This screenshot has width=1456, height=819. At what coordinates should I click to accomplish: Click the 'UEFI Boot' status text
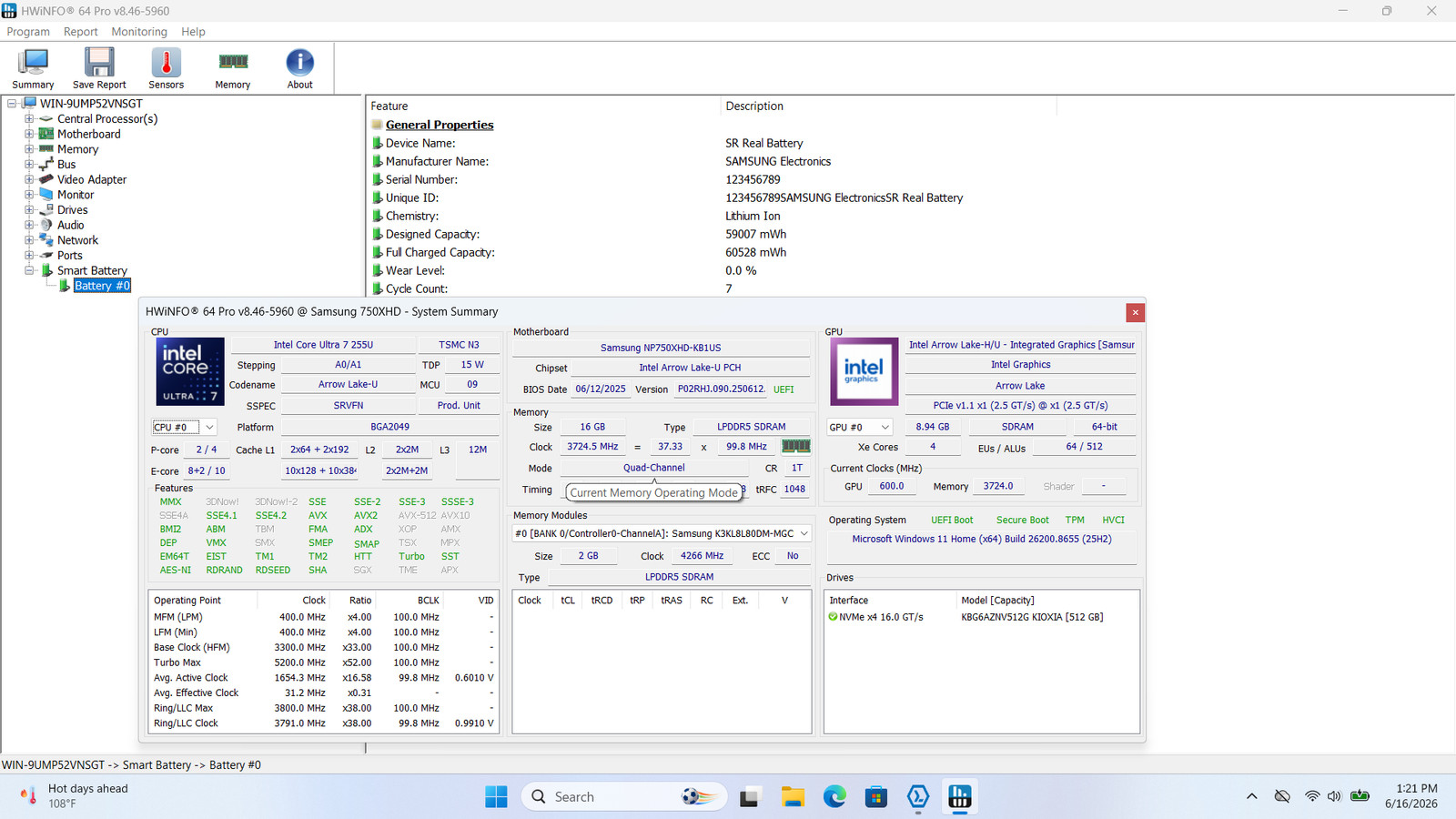[952, 521]
